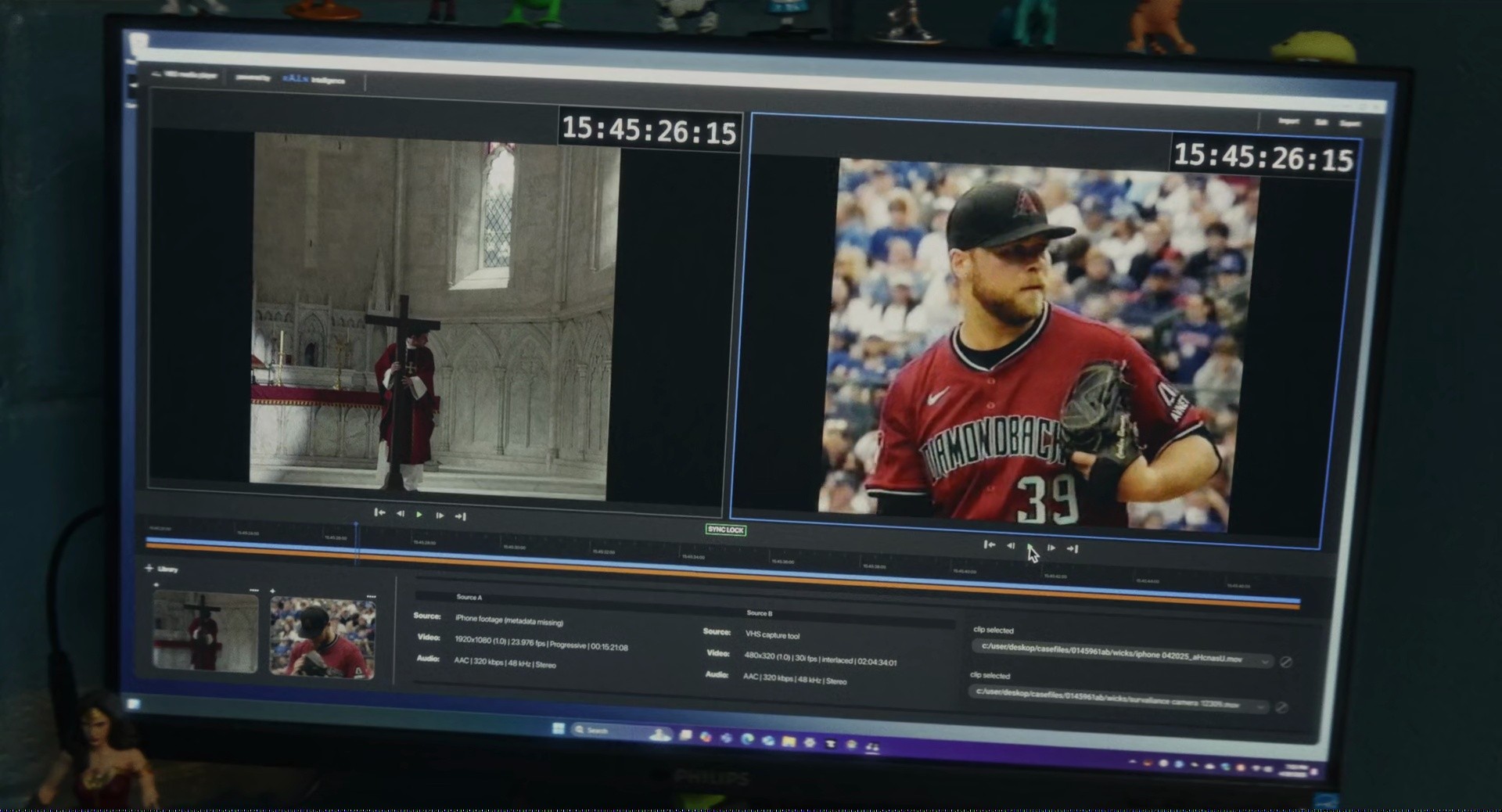Click the plus icon beside Library
The width and height of the screenshot is (1502, 812).
149,568
